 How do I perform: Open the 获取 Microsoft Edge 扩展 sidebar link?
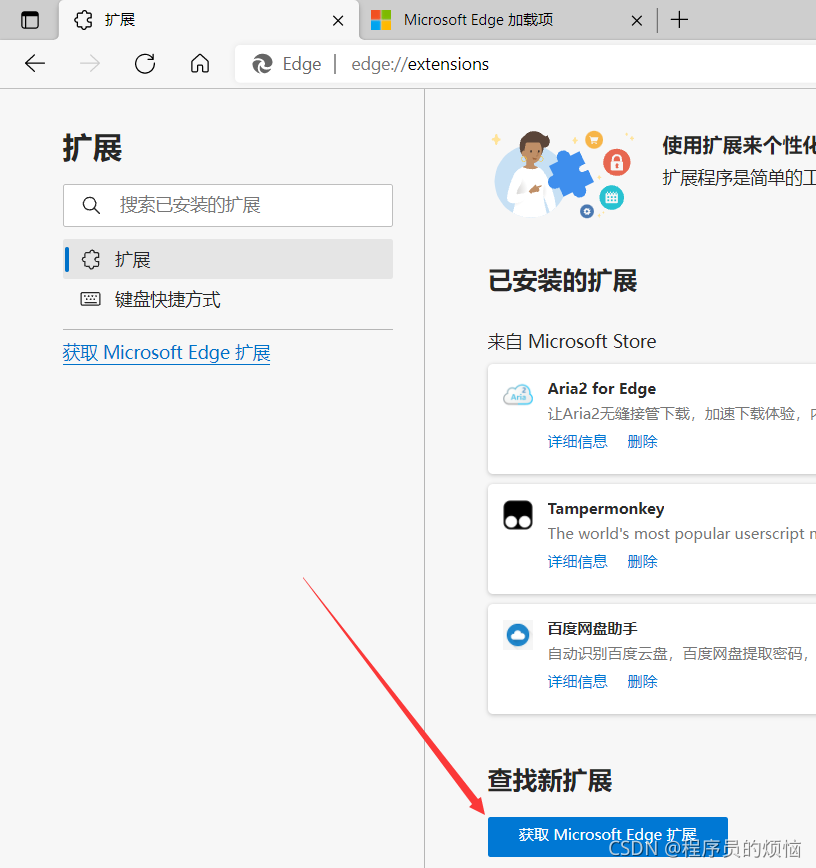click(166, 353)
